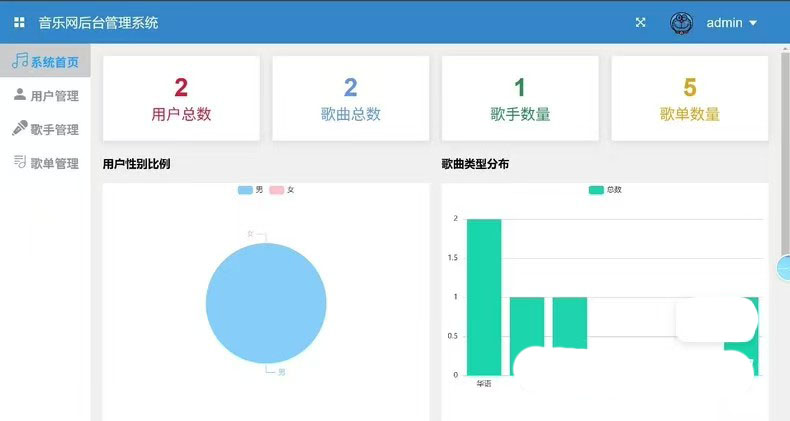Open the 用户管理 menu item

[54, 96]
